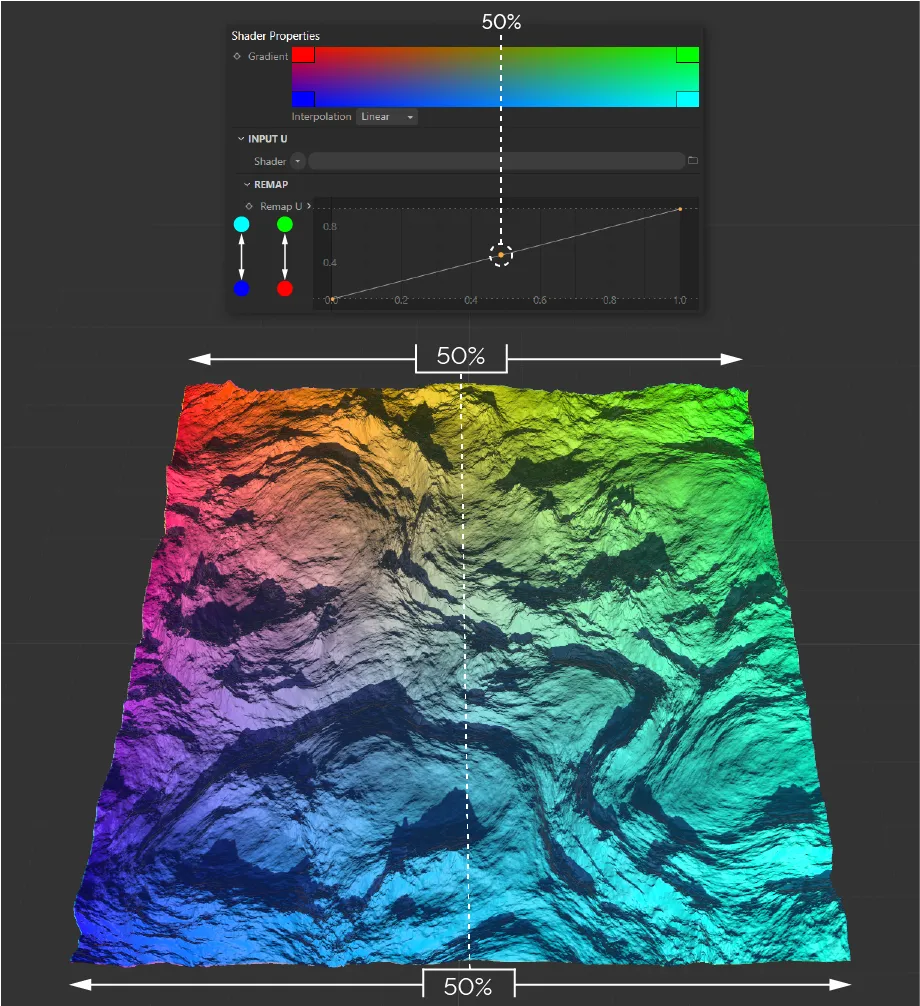This screenshot has height=1006, width=920.
Task: Open the Shader type dropdown arrow
Action: [x=298, y=161]
